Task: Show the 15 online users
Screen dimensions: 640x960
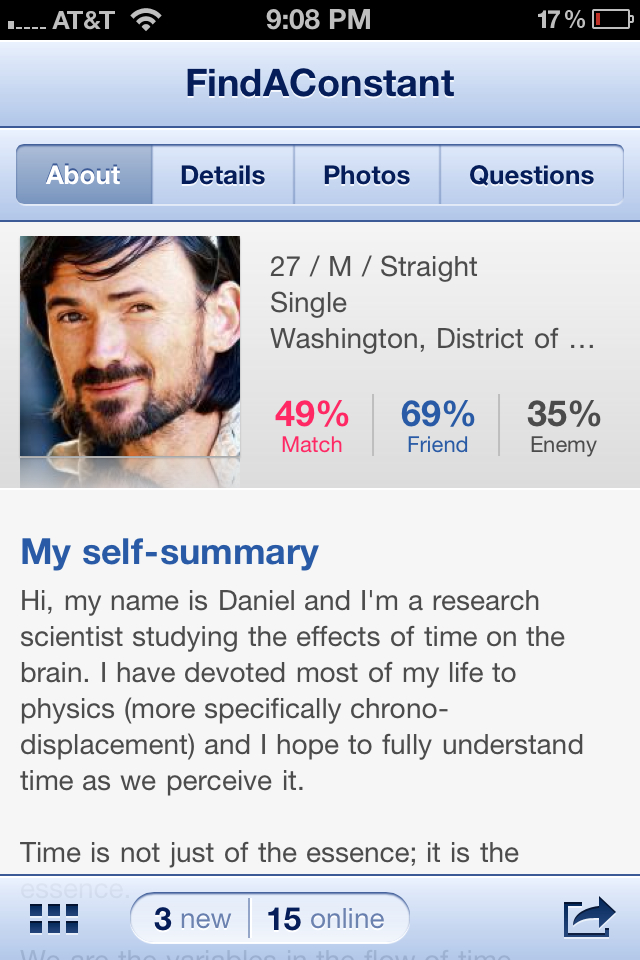Action: [x=326, y=918]
